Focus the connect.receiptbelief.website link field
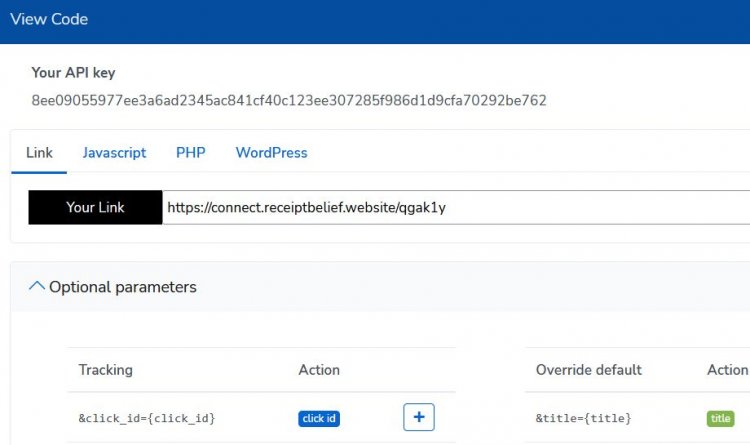750x445 pixels. pos(450,207)
